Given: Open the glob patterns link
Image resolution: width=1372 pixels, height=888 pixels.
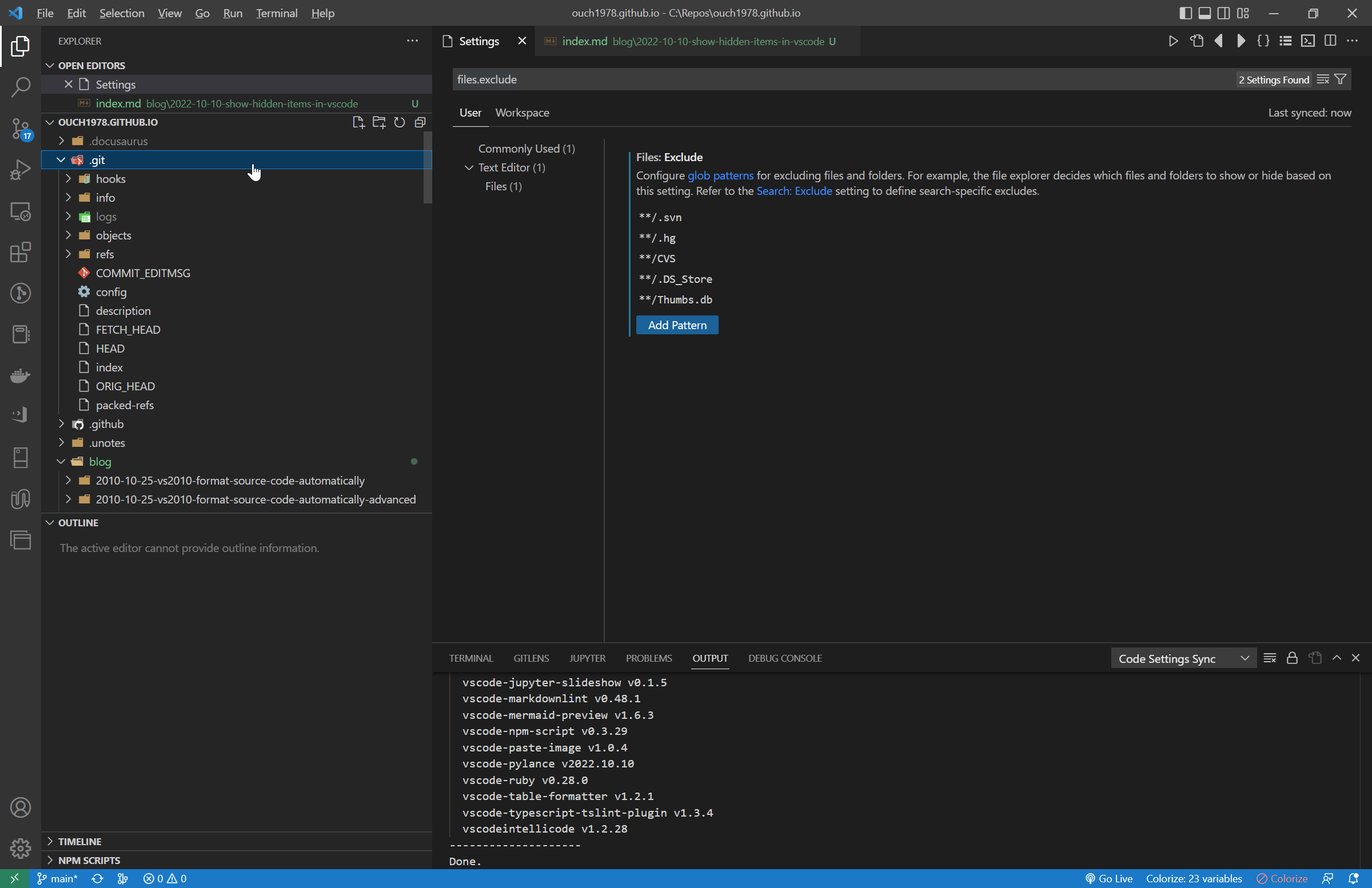Looking at the screenshot, I should click(x=720, y=175).
